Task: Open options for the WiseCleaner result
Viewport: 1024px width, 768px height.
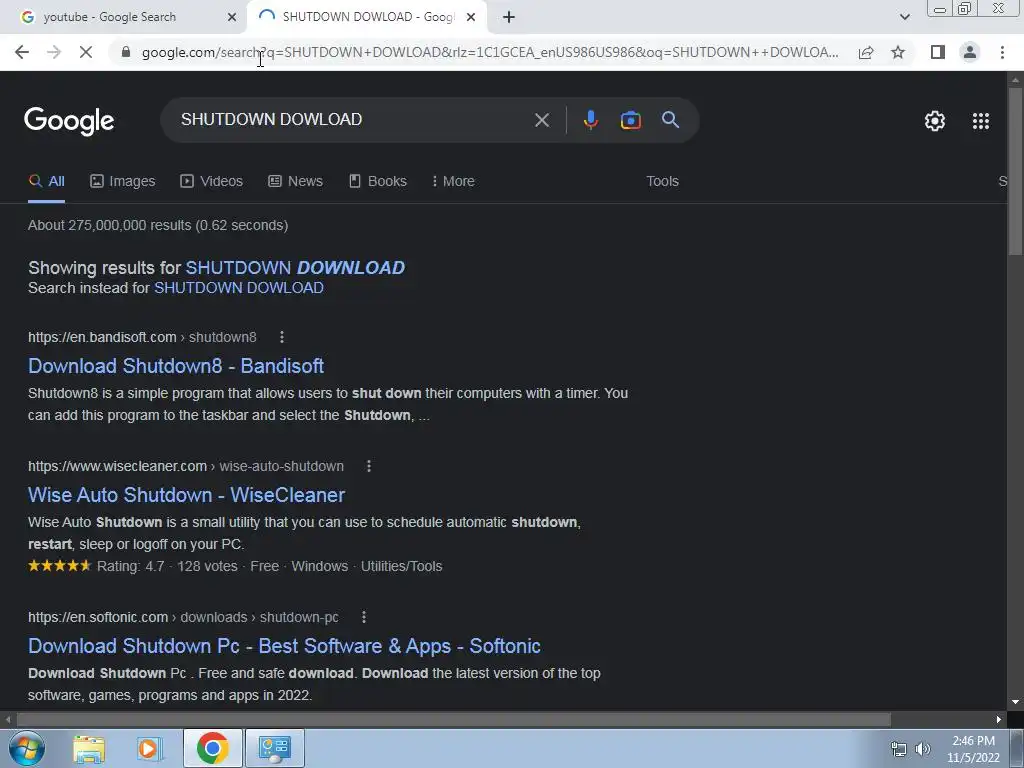Action: click(x=368, y=466)
